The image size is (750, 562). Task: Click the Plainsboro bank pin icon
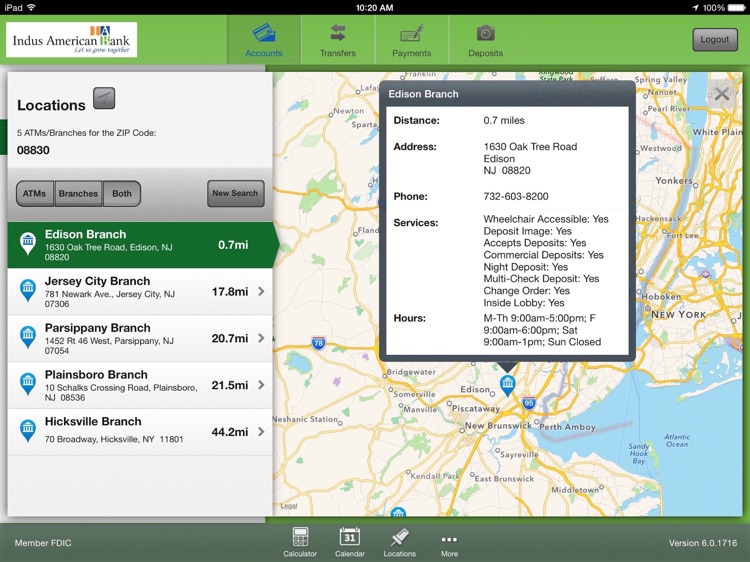pyautogui.click(x=28, y=384)
